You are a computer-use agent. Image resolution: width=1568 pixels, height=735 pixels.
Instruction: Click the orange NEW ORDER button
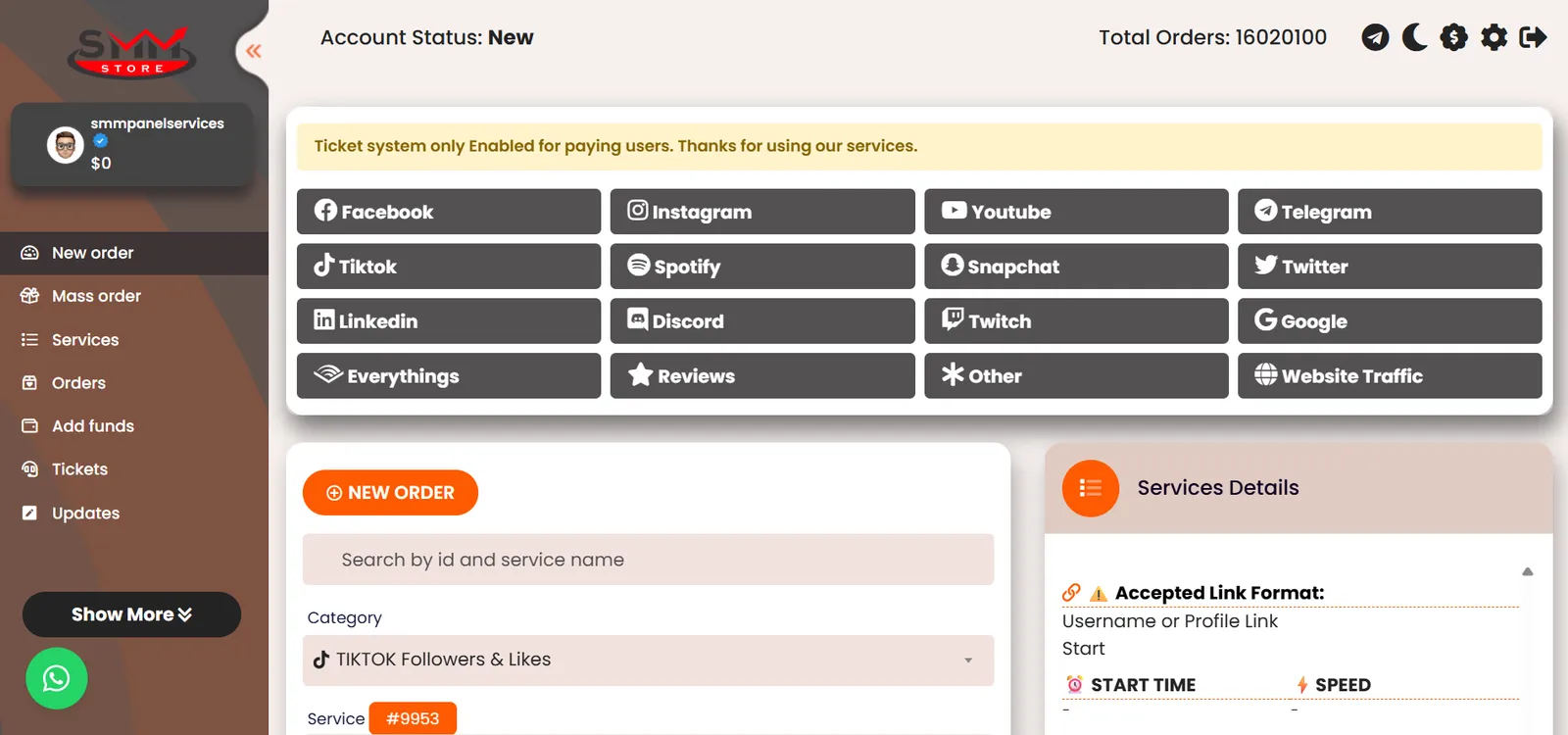pos(390,493)
